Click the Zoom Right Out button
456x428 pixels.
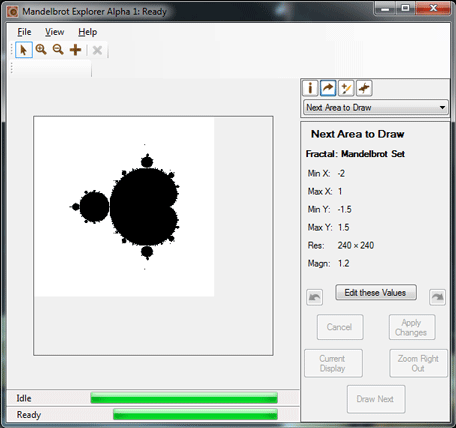point(418,363)
